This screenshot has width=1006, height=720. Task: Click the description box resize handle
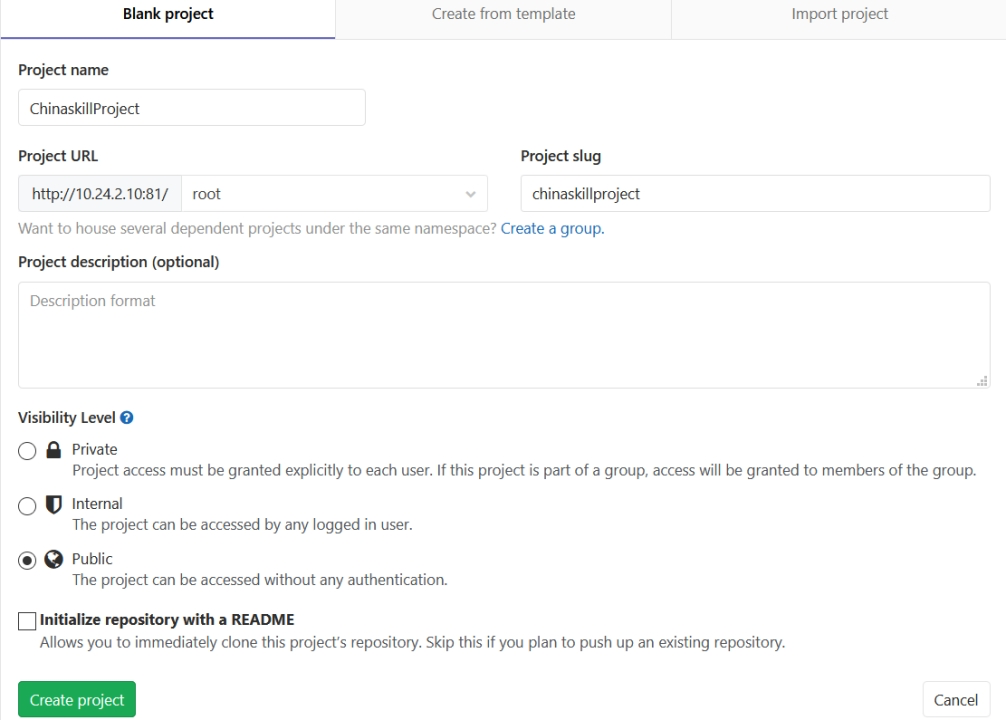coord(982,381)
